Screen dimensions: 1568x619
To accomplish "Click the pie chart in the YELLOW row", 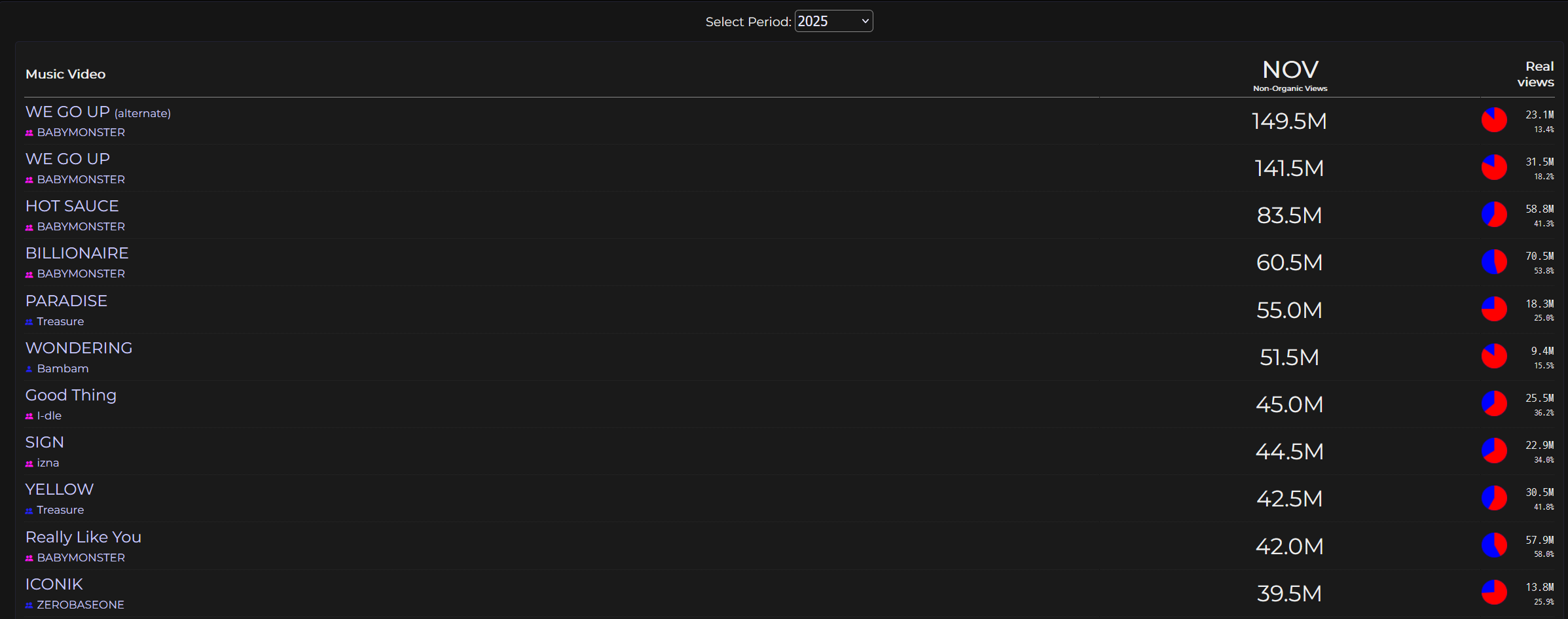I will (x=1494, y=498).
